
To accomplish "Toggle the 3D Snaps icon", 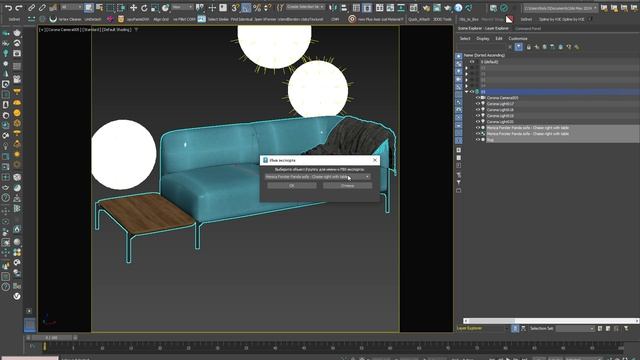I will (235, 8).
